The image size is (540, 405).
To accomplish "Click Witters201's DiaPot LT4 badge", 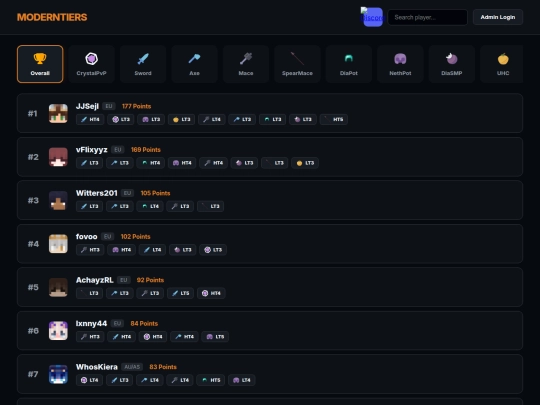I will [150, 206].
